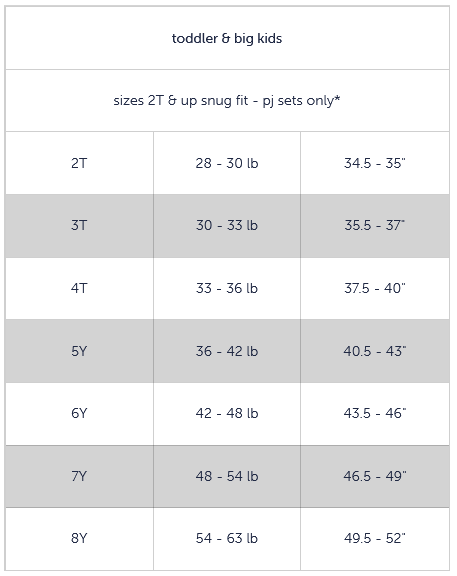The image size is (457, 576).
Task: Select the 30 - 33 lb weight cell
Action: click(227, 226)
